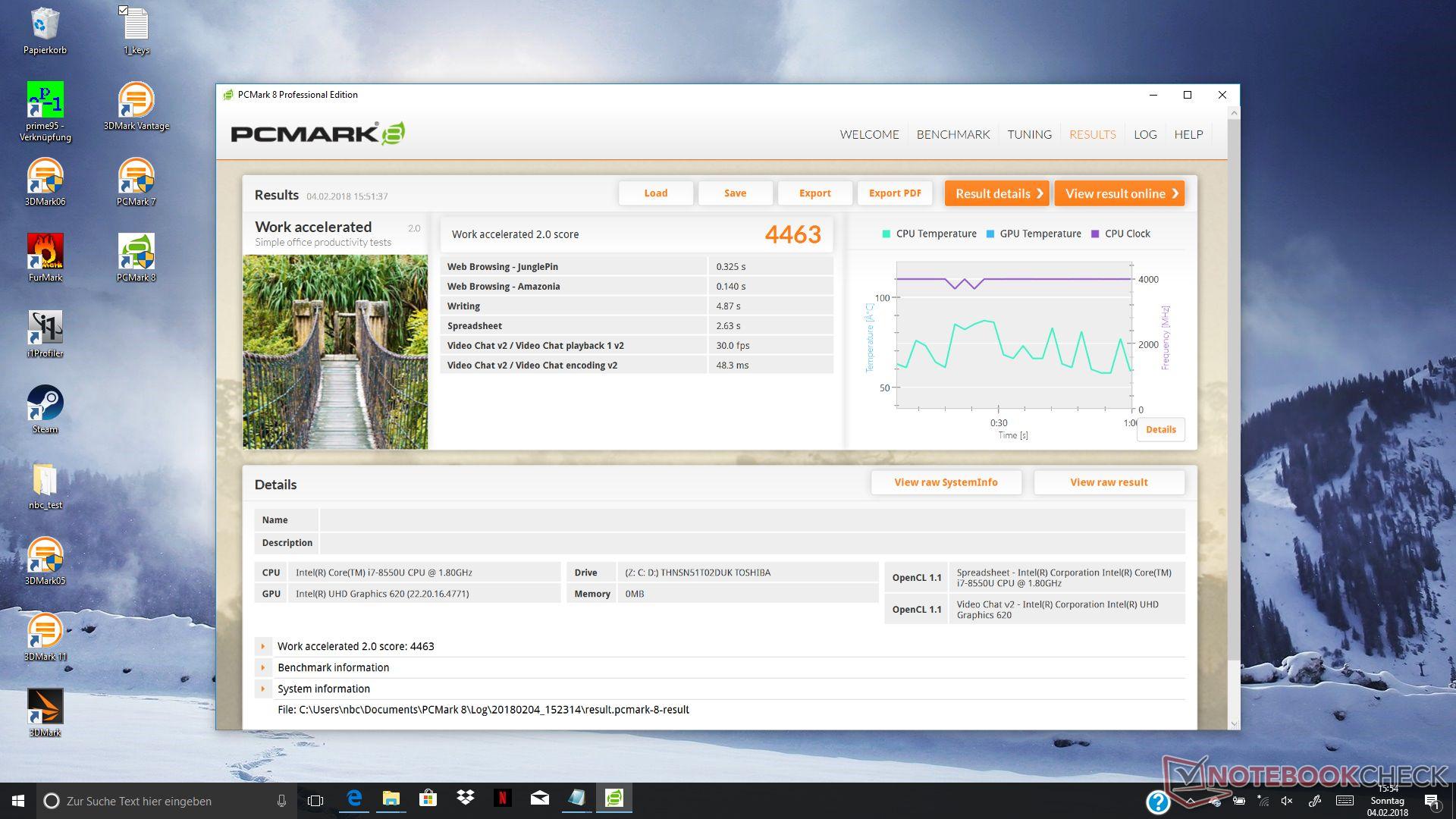Open the PCMark 8 desktop shortcut
1456x819 pixels.
(136, 253)
